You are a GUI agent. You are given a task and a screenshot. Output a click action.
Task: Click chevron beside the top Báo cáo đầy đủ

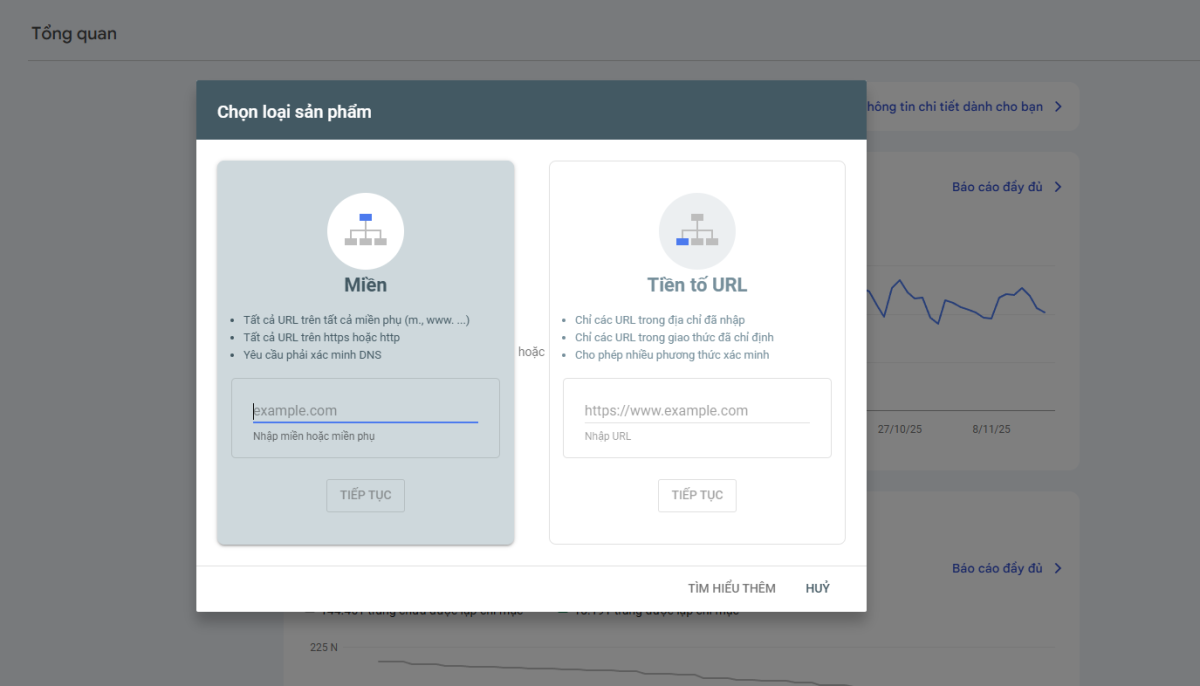point(1060,186)
